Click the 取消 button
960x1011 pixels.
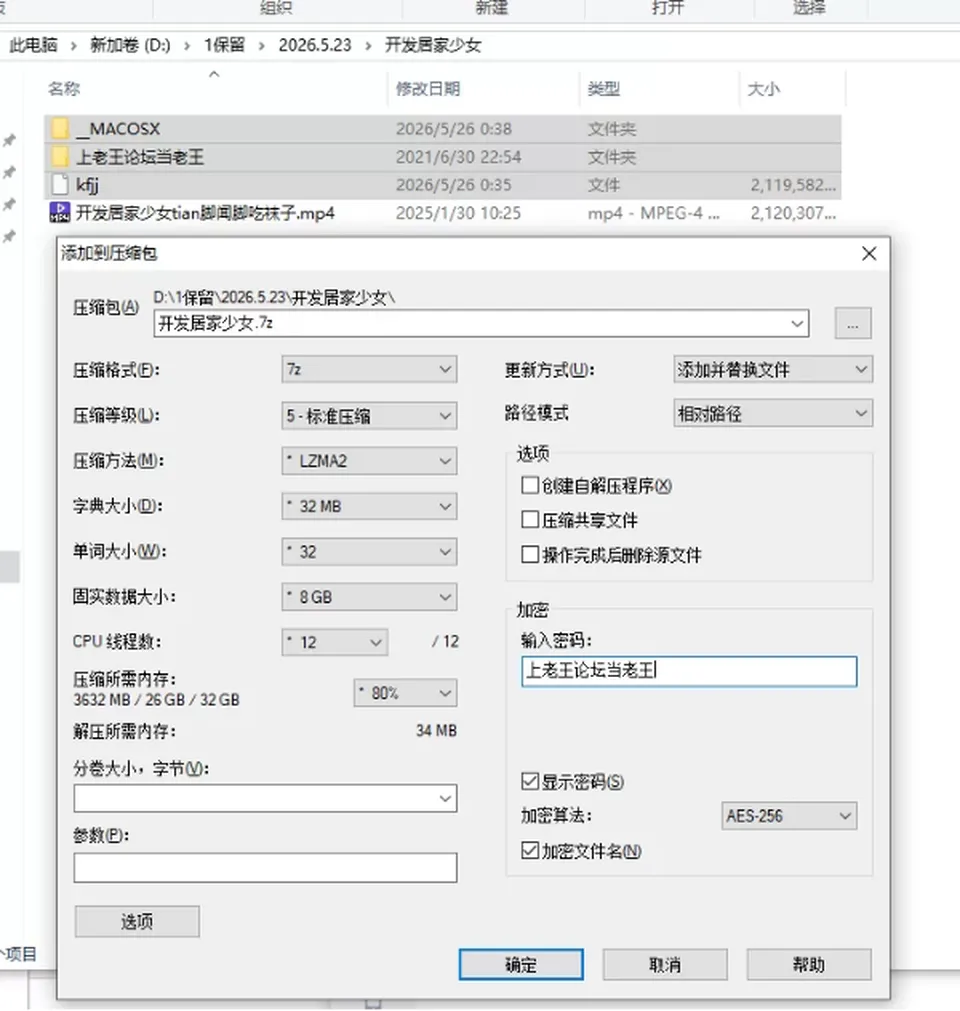(665, 965)
